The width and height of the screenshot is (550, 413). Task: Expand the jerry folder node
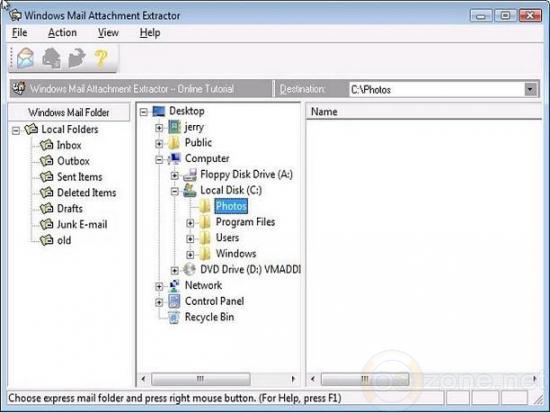159,128
